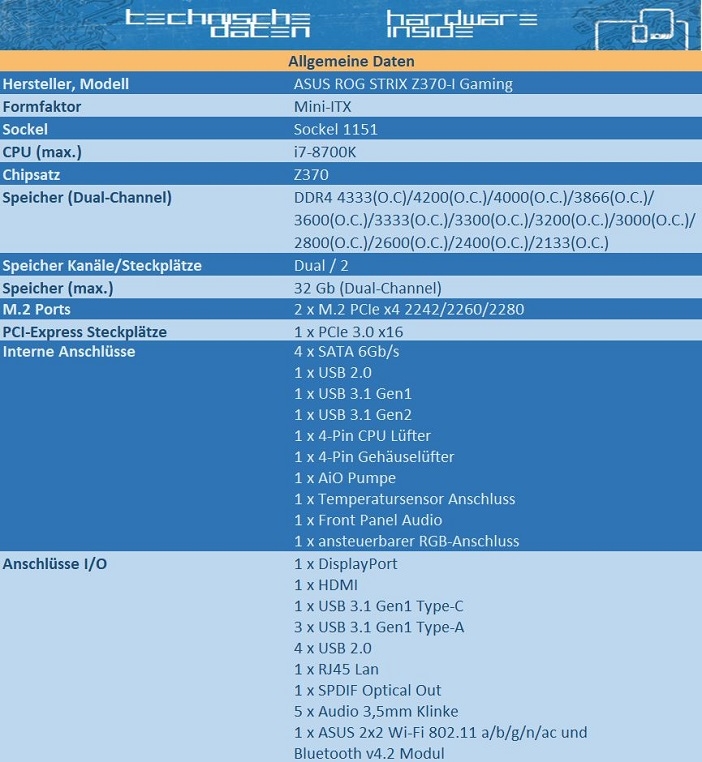Click the '1 x HDMI' entry
The height and width of the screenshot is (762, 702).
(326, 585)
